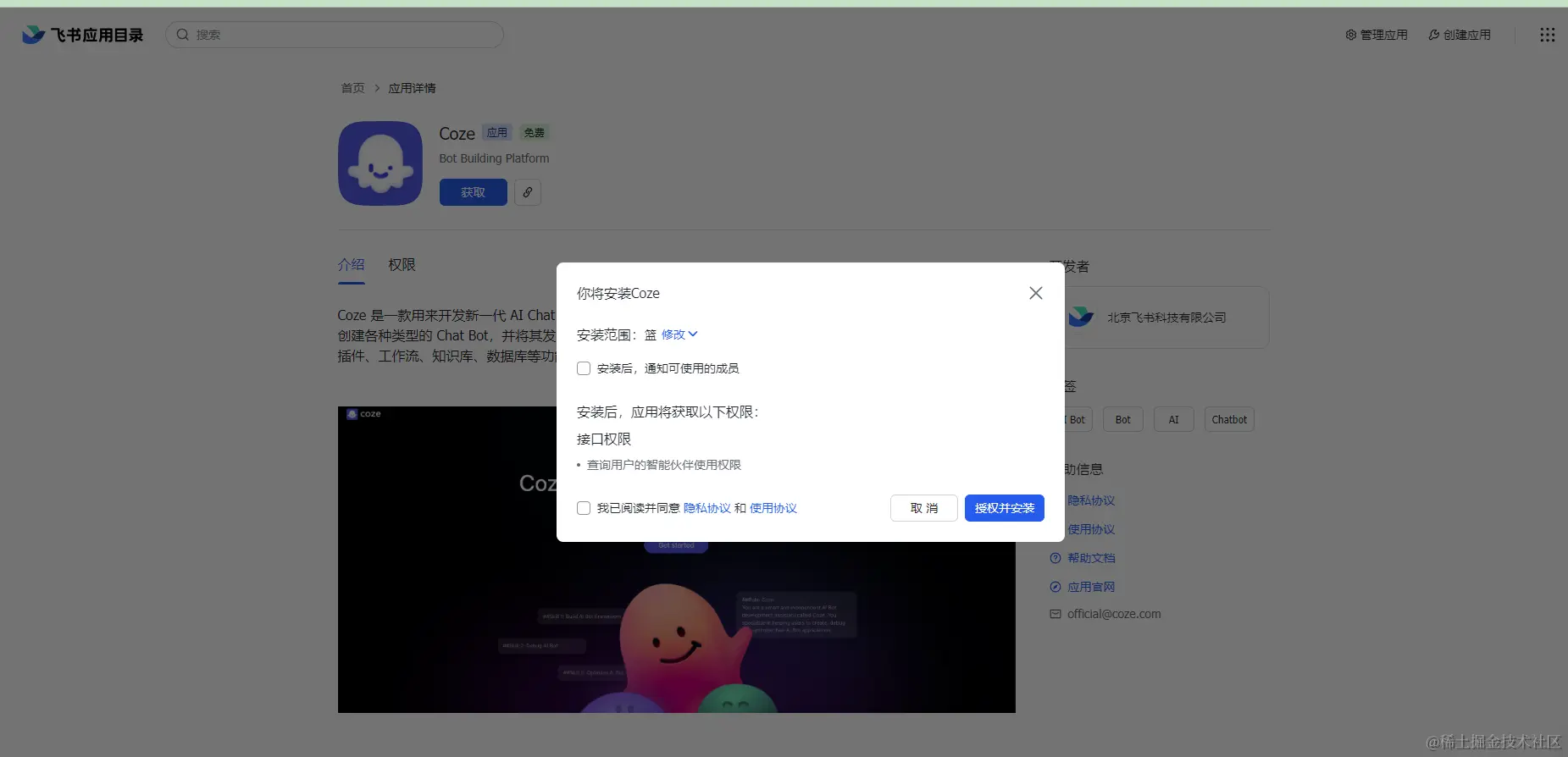1568x757 pixels.
Task: Click the 免费 label badge
Action: tap(535, 133)
